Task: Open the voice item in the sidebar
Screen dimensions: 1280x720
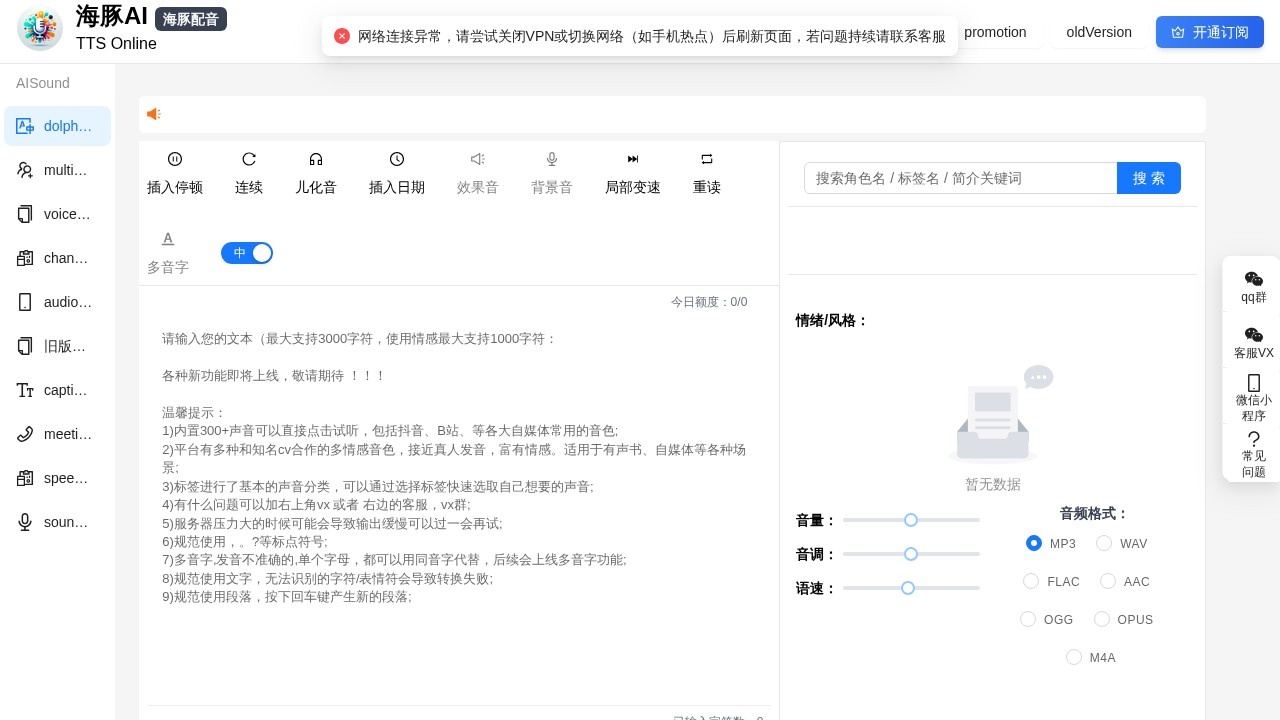Action: point(57,214)
